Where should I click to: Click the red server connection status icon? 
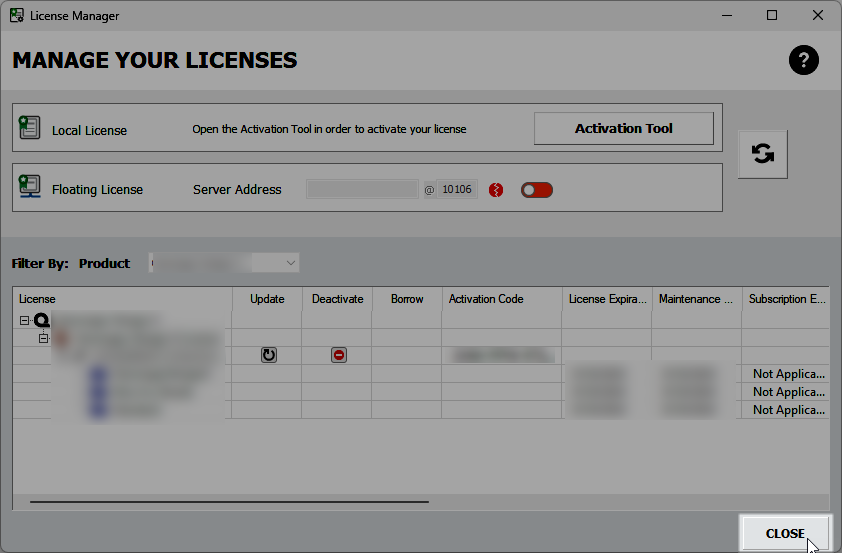click(x=496, y=190)
